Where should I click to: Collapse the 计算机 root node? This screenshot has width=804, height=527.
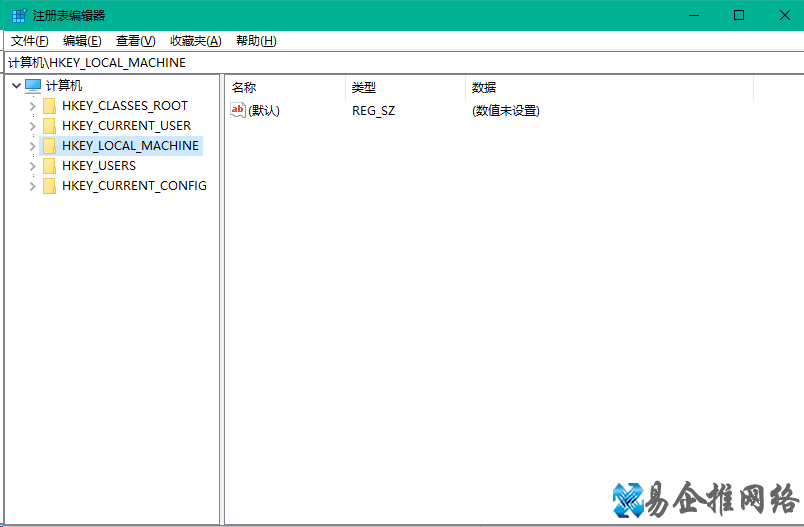16,86
